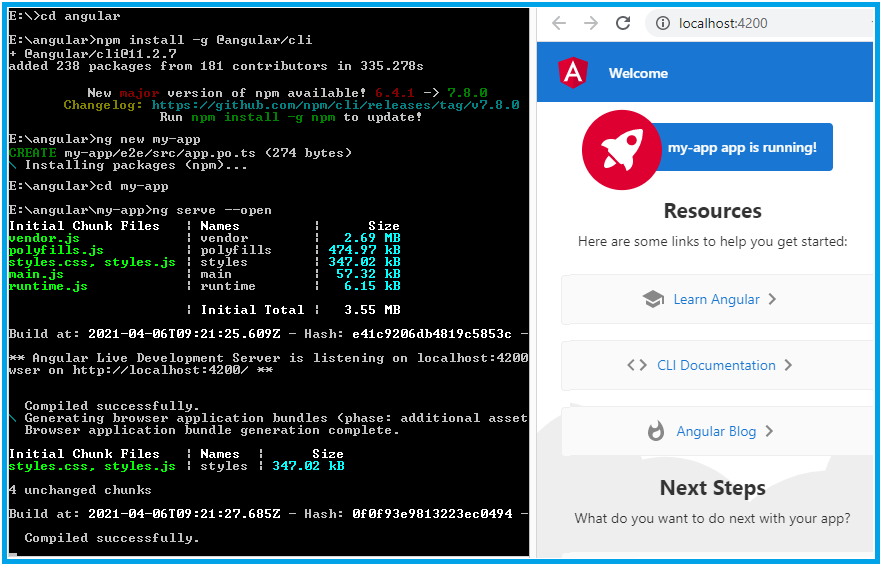Go back with the browser back arrow
Image resolution: width=882 pixels, height=566 pixels.
tap(559, 23)
